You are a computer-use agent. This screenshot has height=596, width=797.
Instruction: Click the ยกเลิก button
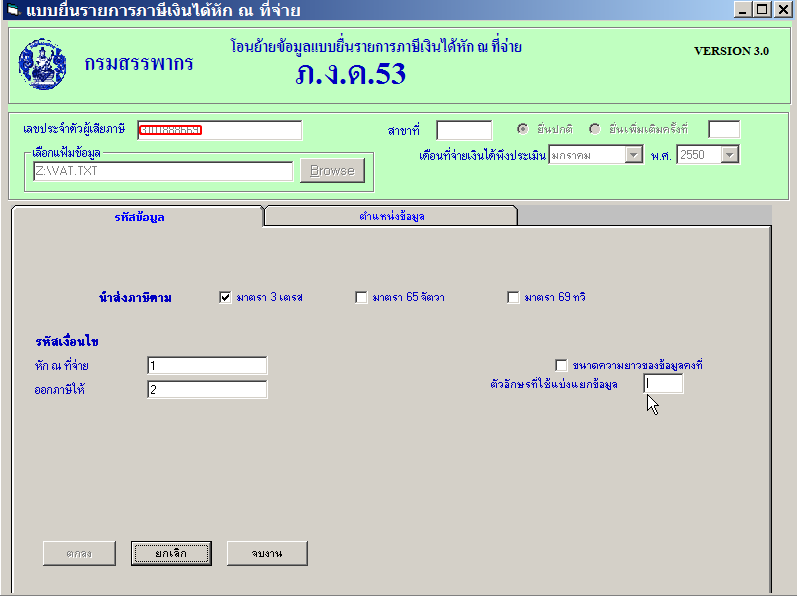click(x=171, y=553)
